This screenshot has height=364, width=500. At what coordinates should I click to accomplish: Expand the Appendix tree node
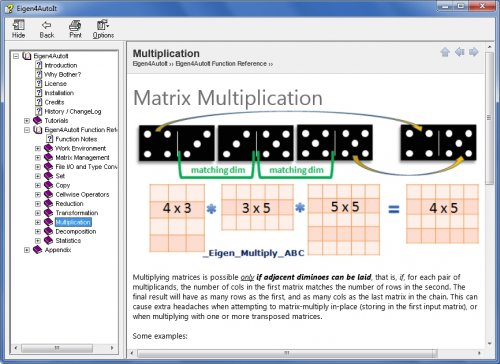27,250
